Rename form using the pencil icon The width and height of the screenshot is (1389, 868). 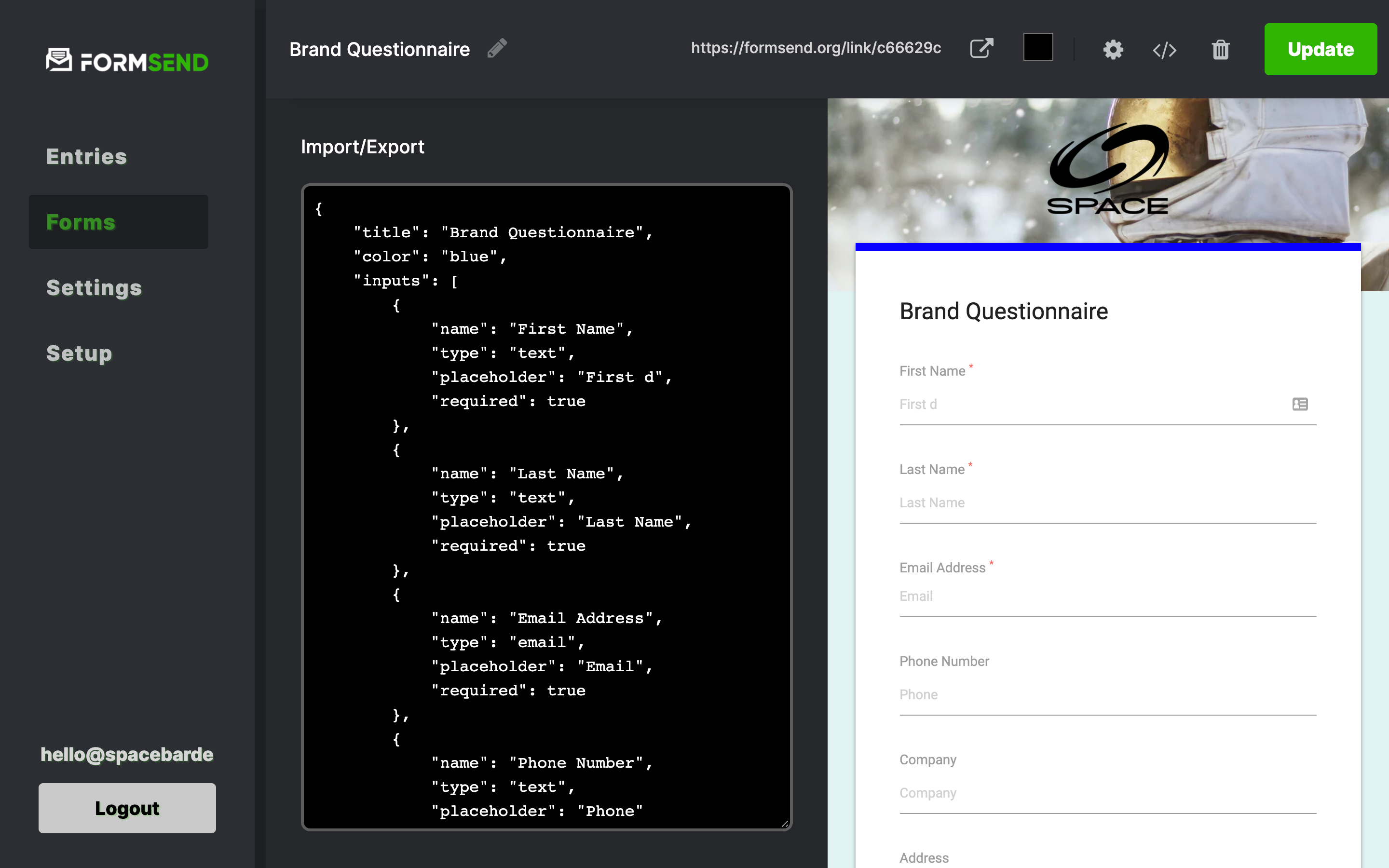click(x=496, y=48)
